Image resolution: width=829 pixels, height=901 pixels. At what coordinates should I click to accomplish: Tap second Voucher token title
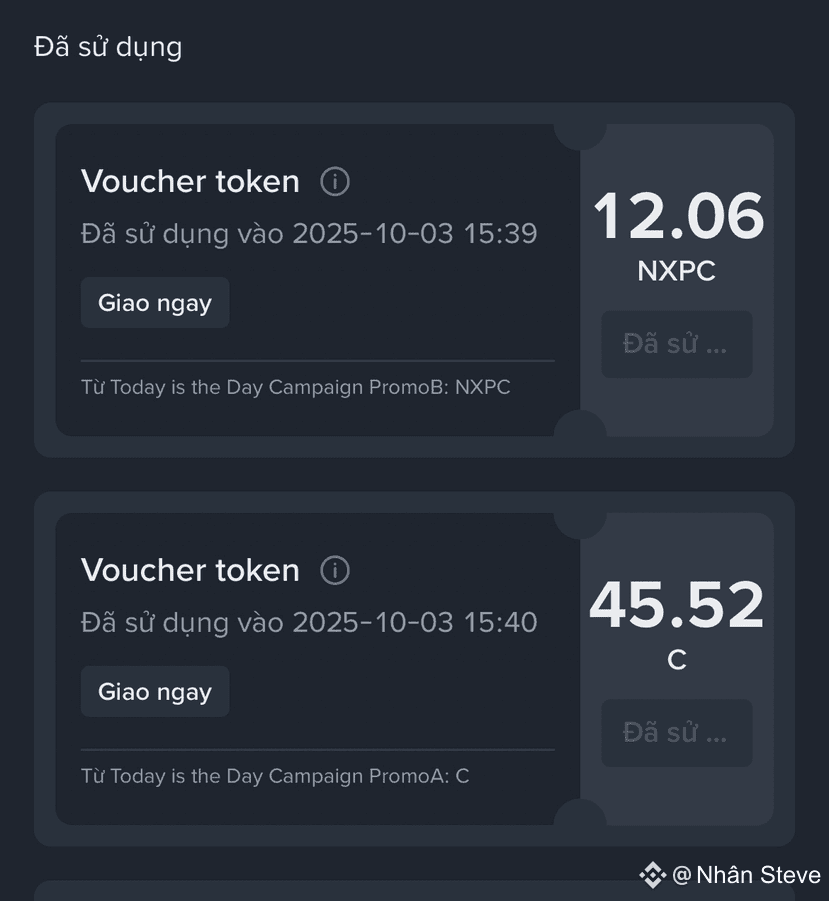click(190, 571)
